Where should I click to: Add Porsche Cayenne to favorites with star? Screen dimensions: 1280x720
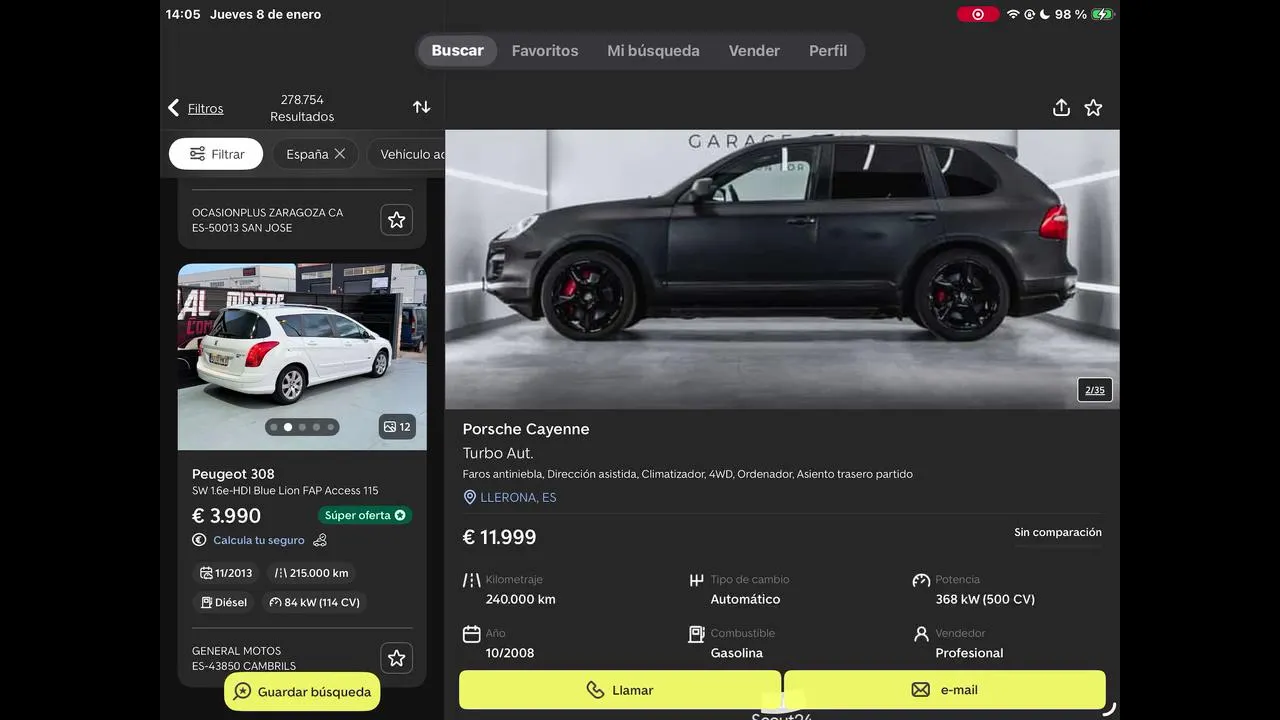click(x=1094, y=107)
